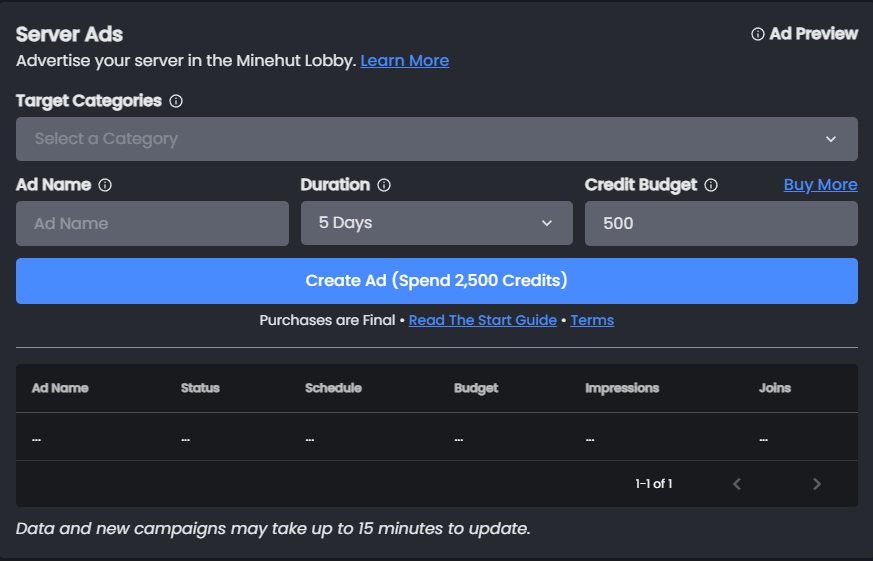
Task: Click the Impressions column header
Action: [622, 388]
